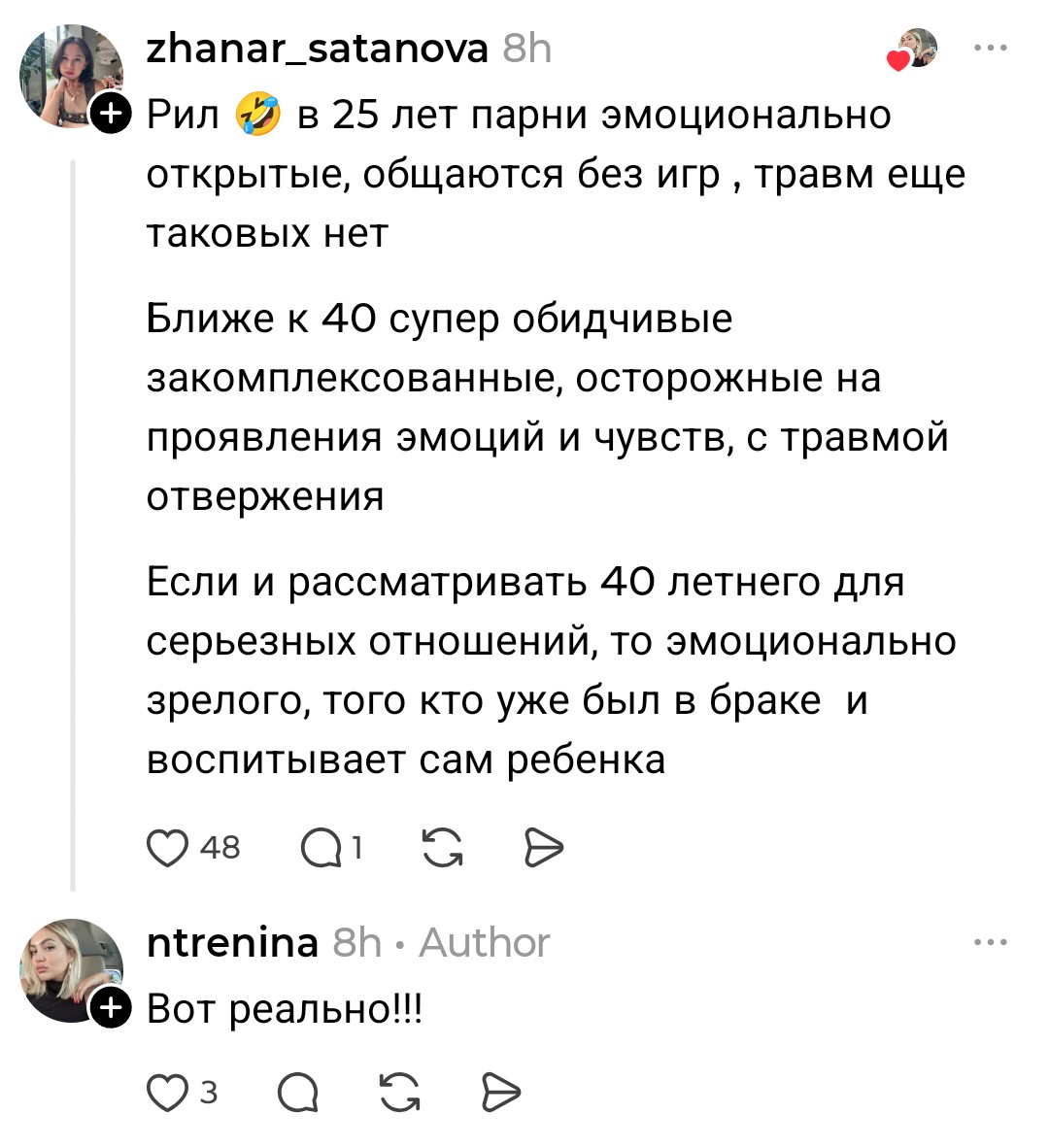
Task: Repost zhanar_satanova's comment
Action: coord(443,848)
